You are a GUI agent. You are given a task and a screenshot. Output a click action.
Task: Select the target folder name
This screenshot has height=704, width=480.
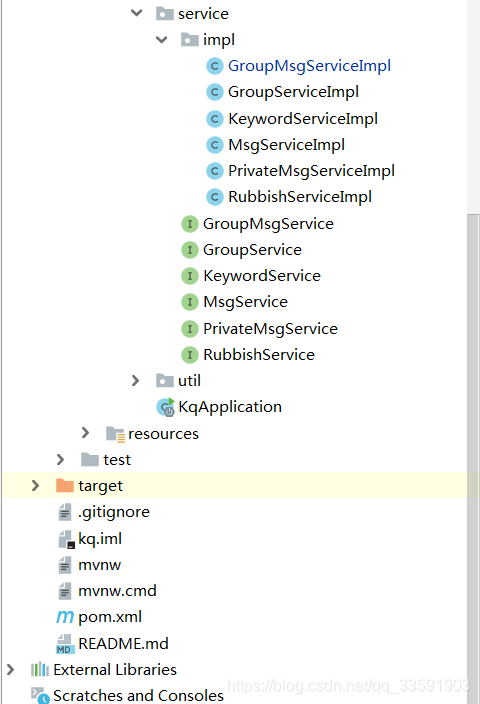click(101, 486)
